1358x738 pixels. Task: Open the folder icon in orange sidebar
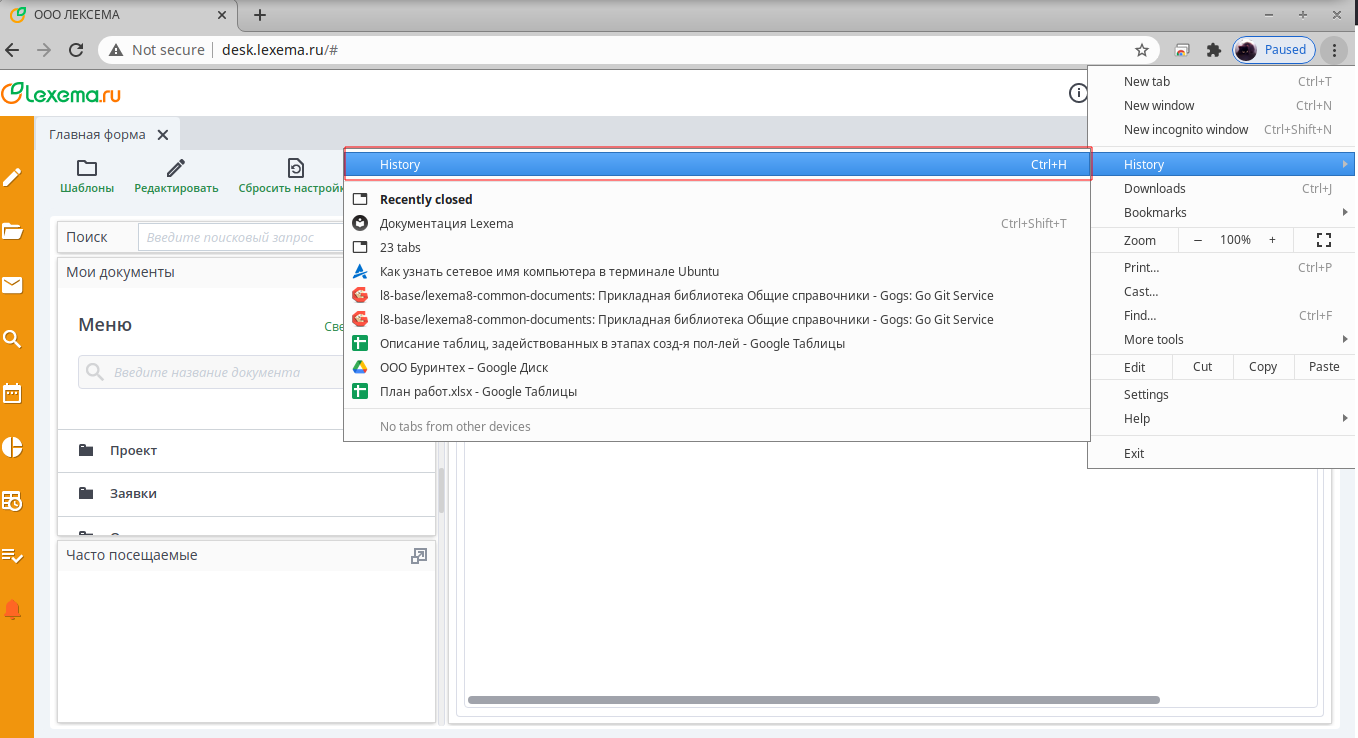point(12,232)
